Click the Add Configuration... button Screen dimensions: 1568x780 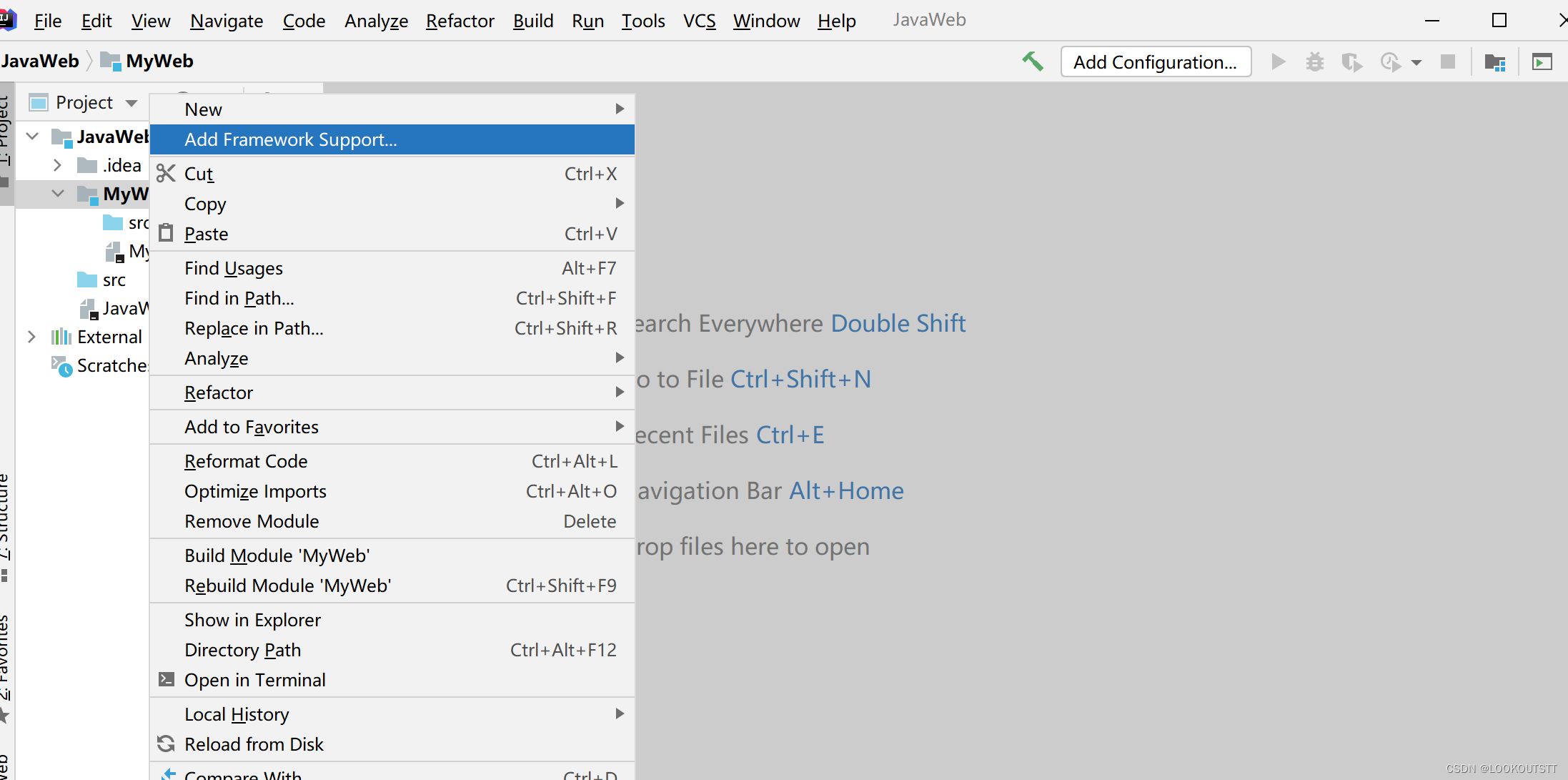1156,62
